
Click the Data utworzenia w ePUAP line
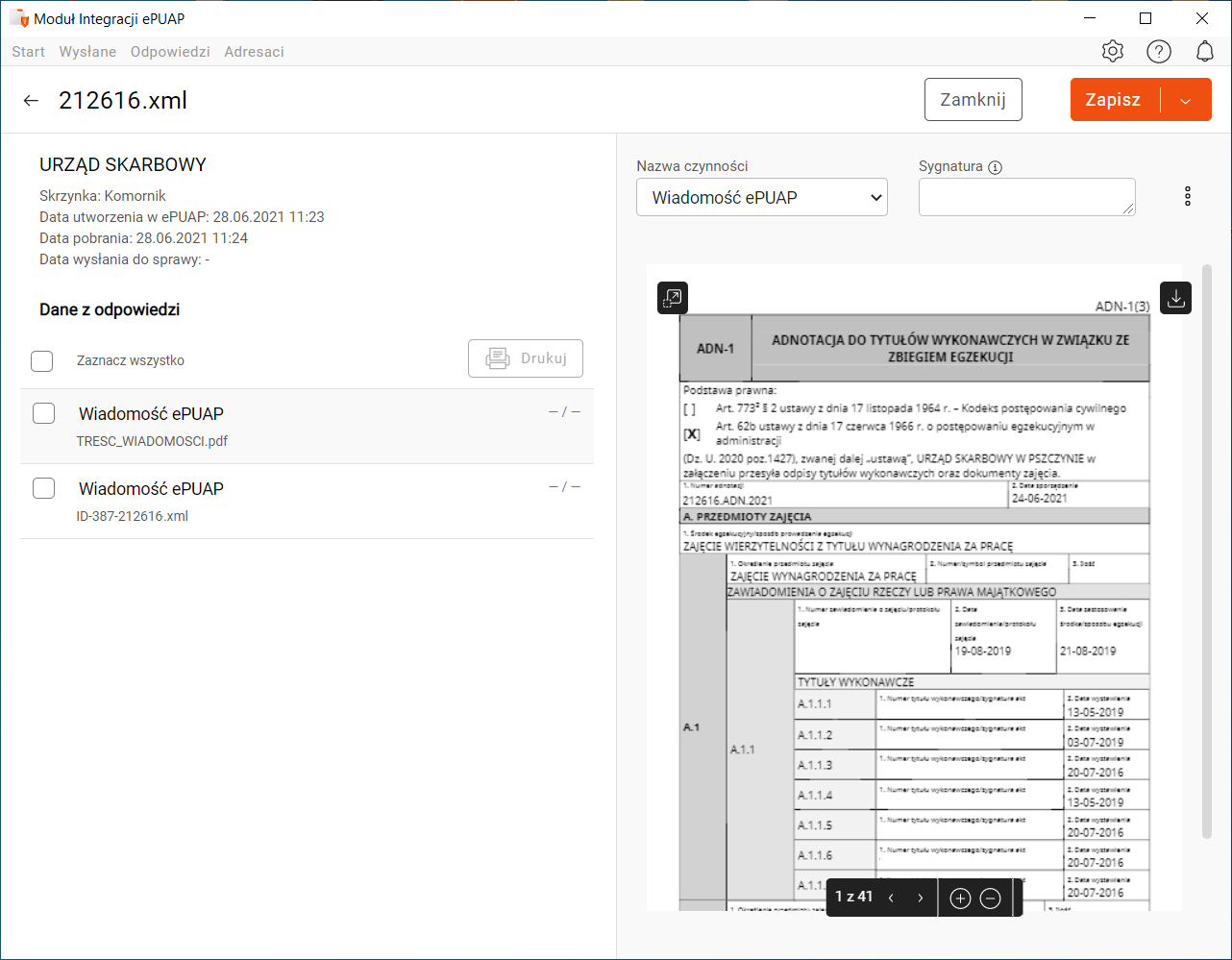[x=182, y=217]
